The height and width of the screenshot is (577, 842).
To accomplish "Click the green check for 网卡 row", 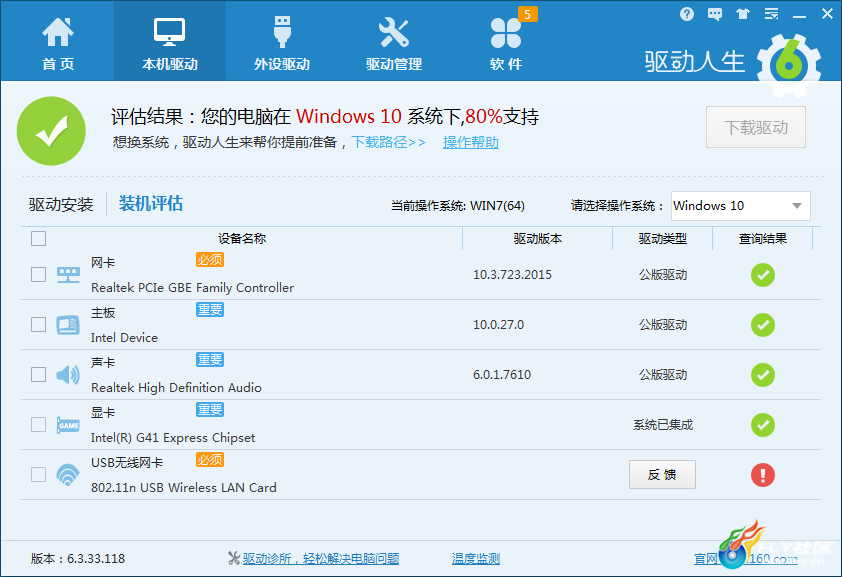I will tap(763, 275).
